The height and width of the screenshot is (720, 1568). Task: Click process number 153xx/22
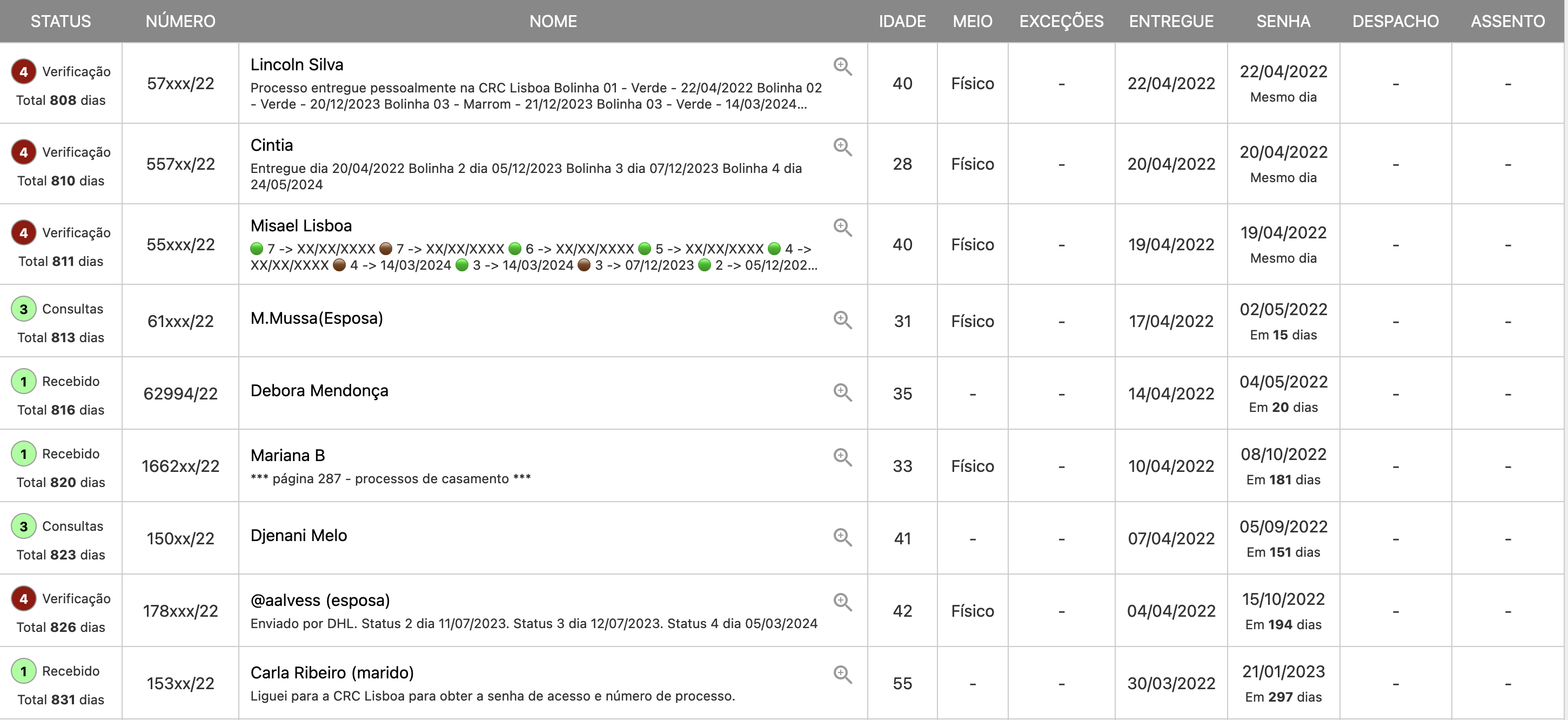pos(180,683)
